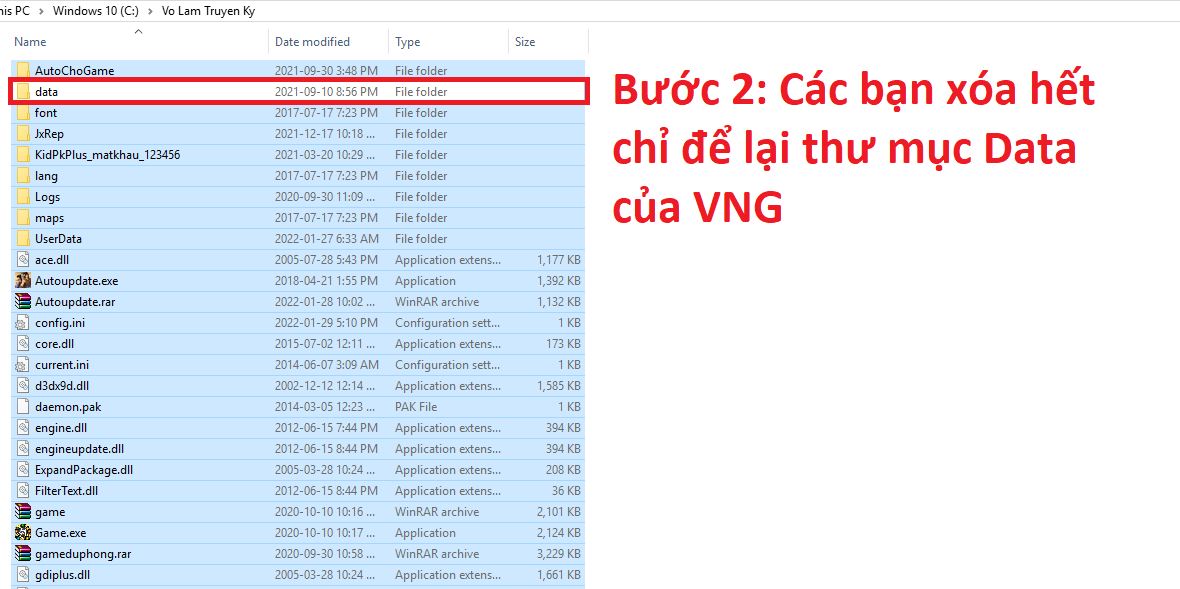
Task: Select the KidPkPlus_matkhau_123456 folder name
Action: click(x=107, y=155)
